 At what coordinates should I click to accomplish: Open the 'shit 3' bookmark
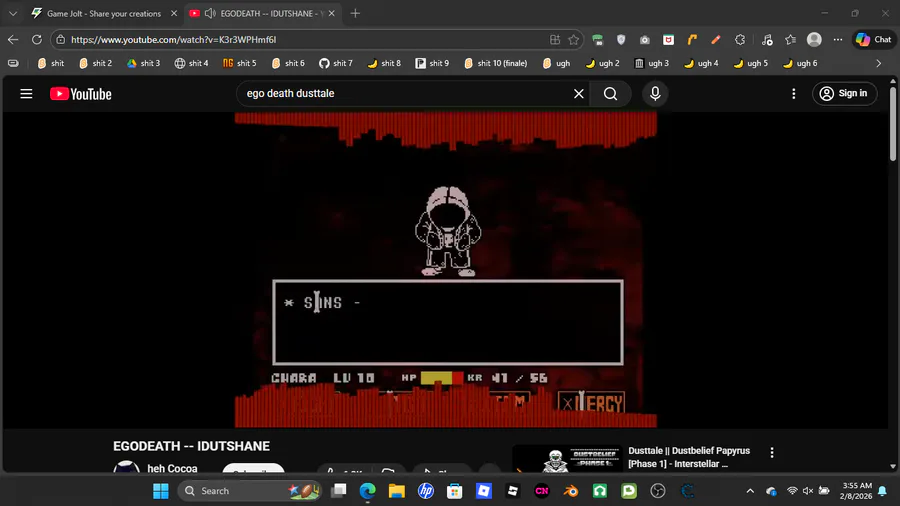[x=143, y=63]
